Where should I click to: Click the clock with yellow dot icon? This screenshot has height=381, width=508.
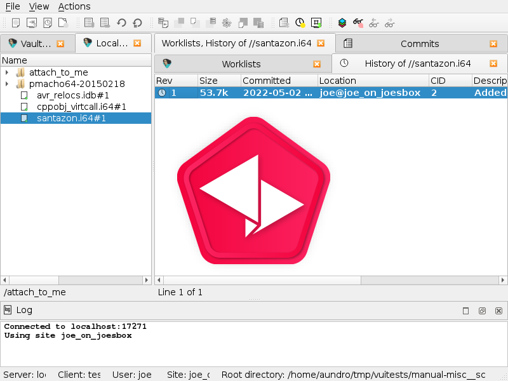300,23
